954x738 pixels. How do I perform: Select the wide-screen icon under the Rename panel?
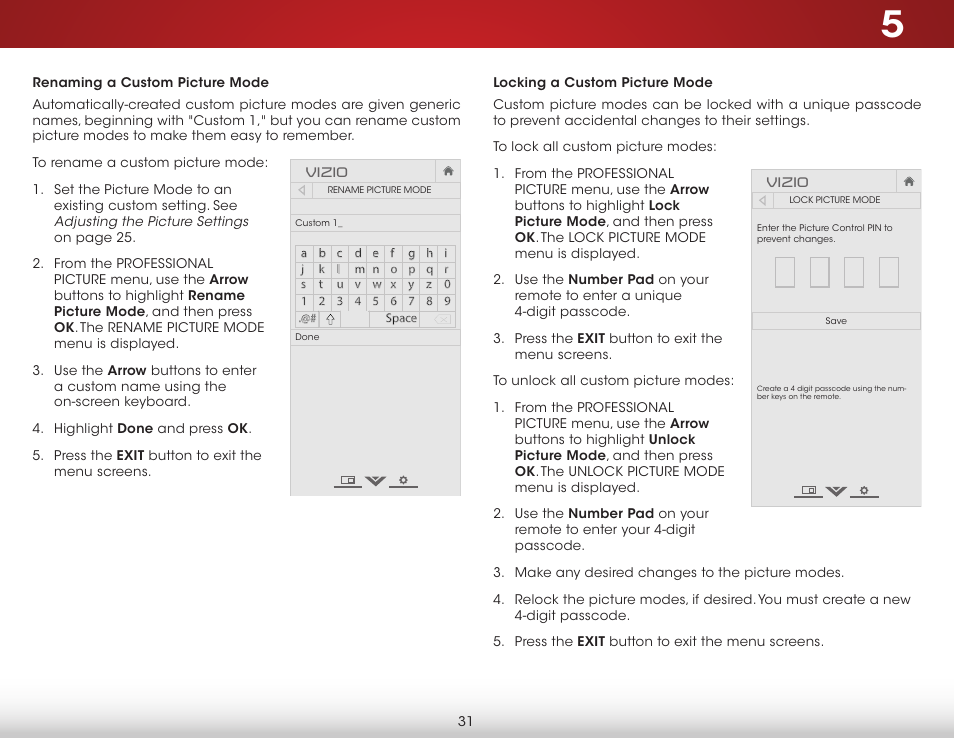tap(348, 481)
